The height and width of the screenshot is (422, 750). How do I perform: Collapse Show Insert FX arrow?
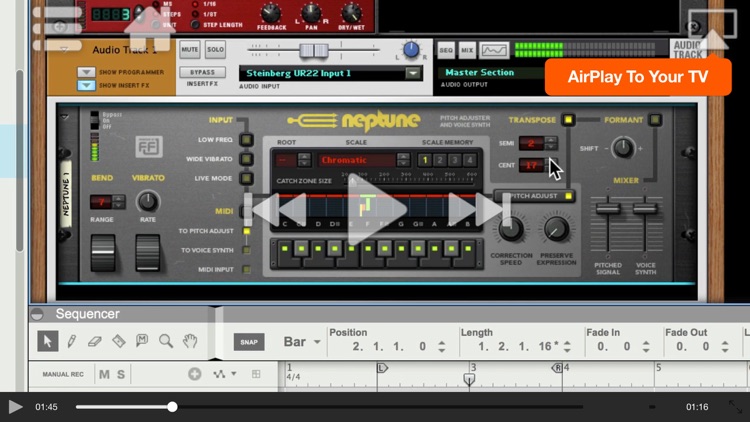click(x=86, y=85)
